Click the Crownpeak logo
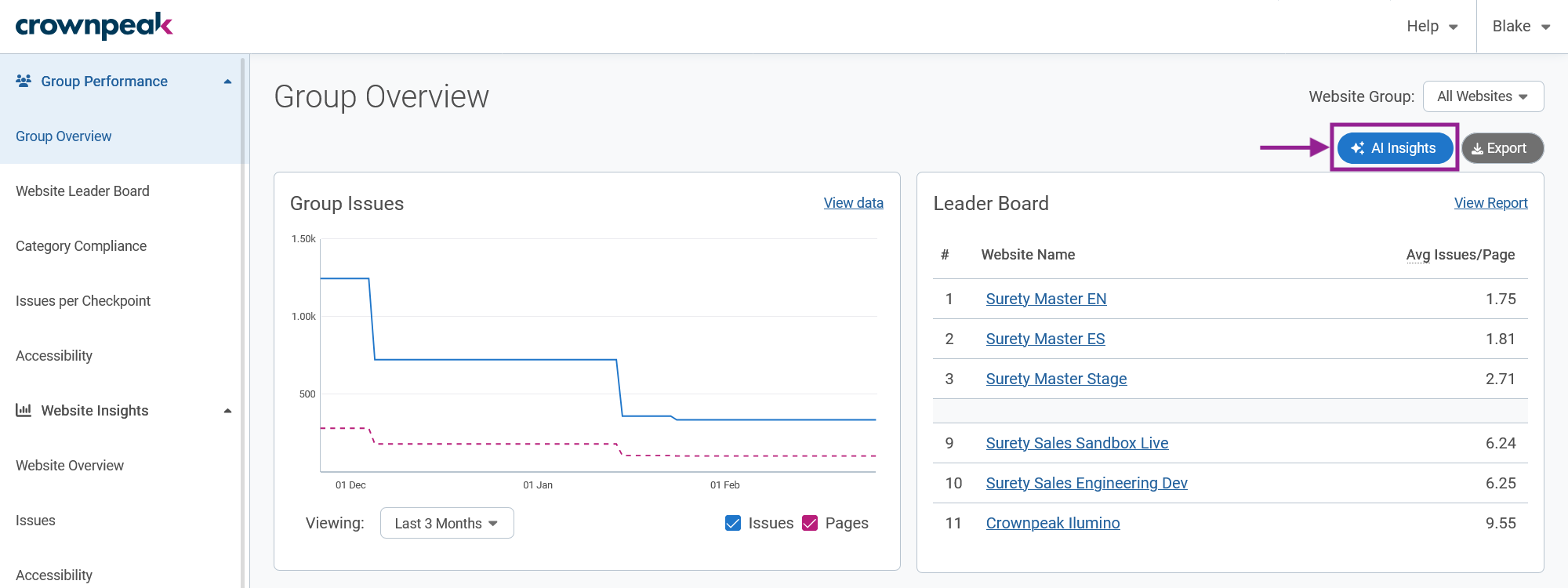The image size is (1568, 588). point(94,25)
